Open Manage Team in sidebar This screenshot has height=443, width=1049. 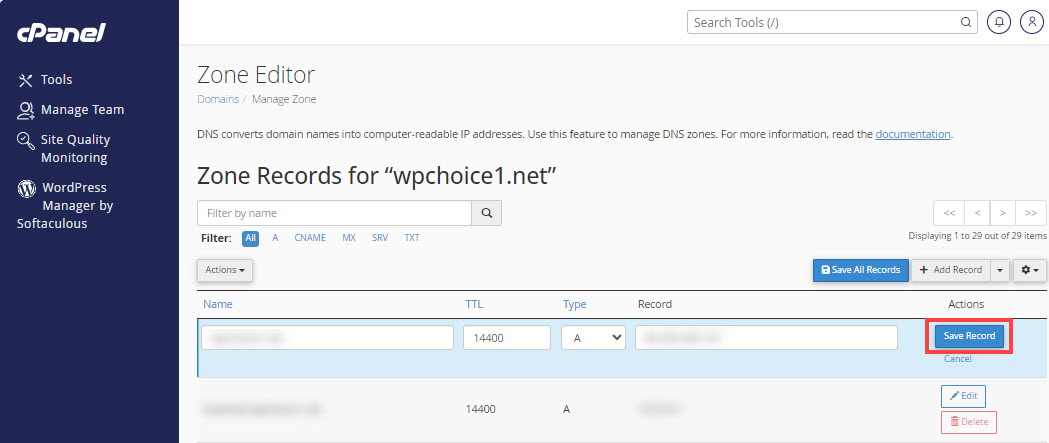pyautogui.click(x=82, y=110)
